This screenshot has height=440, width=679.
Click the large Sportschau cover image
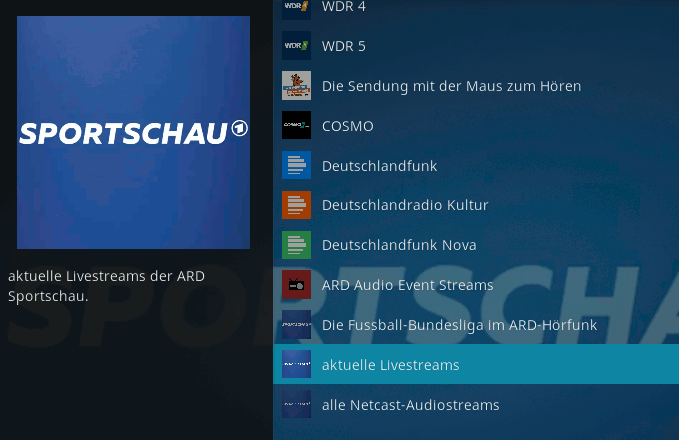133,133
